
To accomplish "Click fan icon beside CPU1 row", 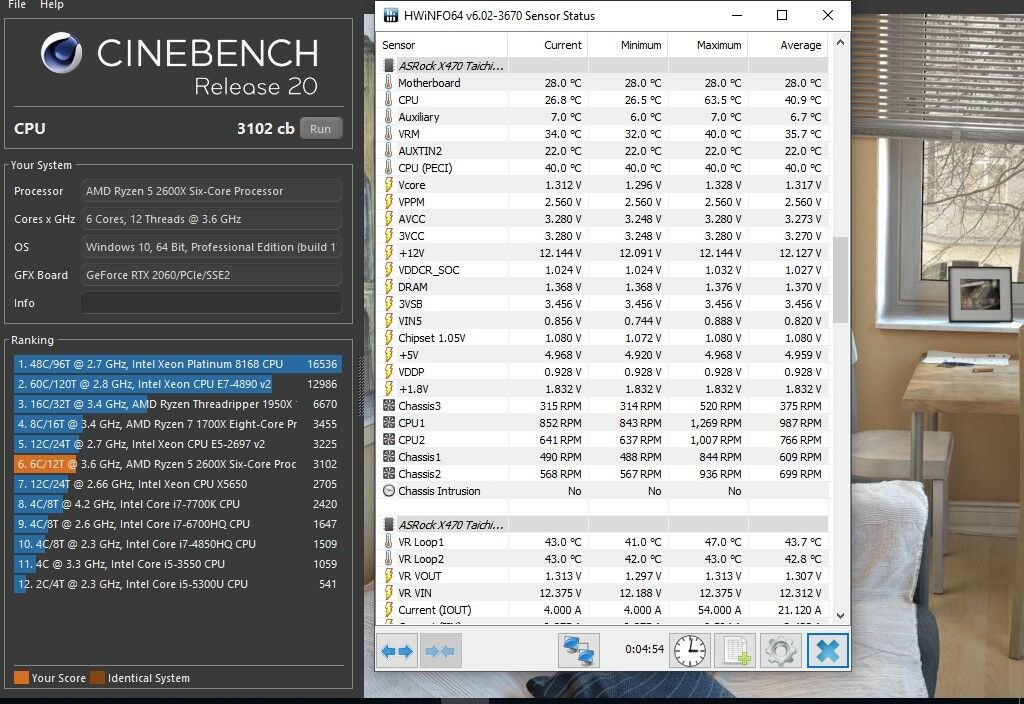I will (389, 423).
